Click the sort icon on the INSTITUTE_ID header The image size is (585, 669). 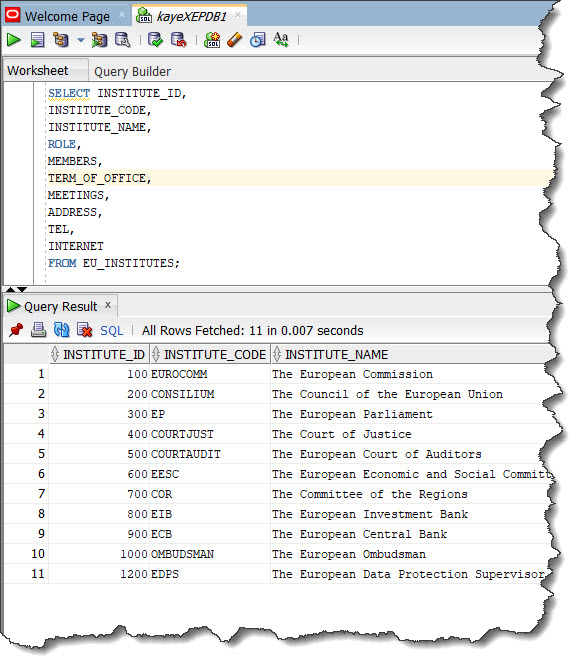55,354
